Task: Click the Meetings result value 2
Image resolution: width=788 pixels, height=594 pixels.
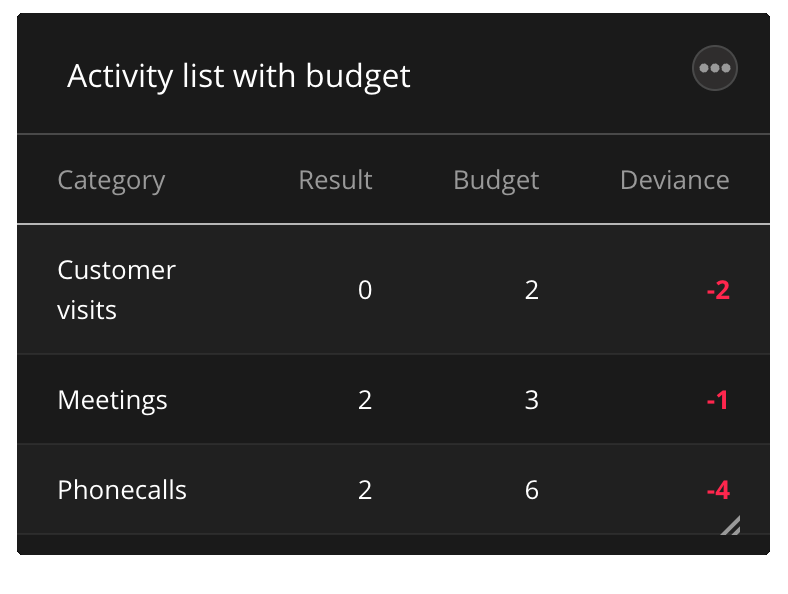Action: (x=365, y=400)
